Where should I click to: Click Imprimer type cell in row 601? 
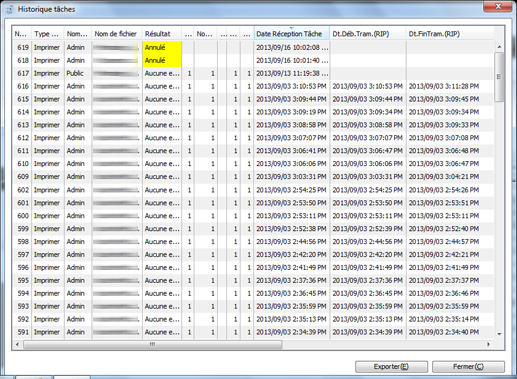(x=47, y=203)
